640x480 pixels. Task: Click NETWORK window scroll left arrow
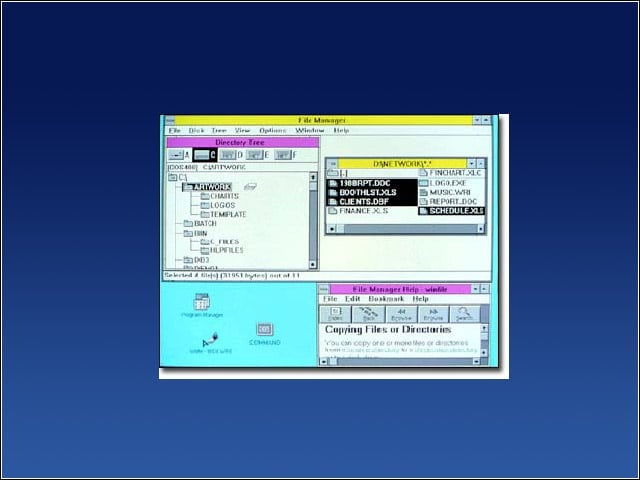331,229
